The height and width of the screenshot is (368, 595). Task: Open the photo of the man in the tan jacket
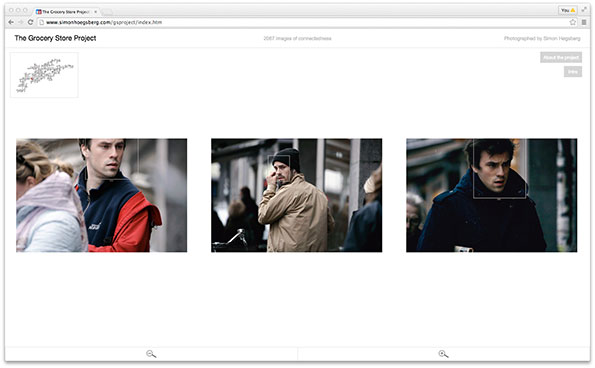coord(297,195)
